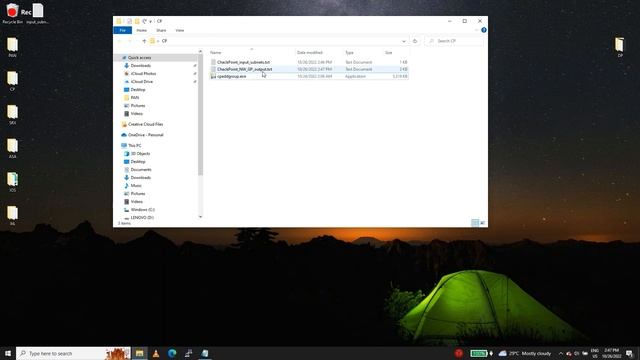Open iCloud Photos in the navigation pane
The image size is (640, 360).
pos(143,73)
